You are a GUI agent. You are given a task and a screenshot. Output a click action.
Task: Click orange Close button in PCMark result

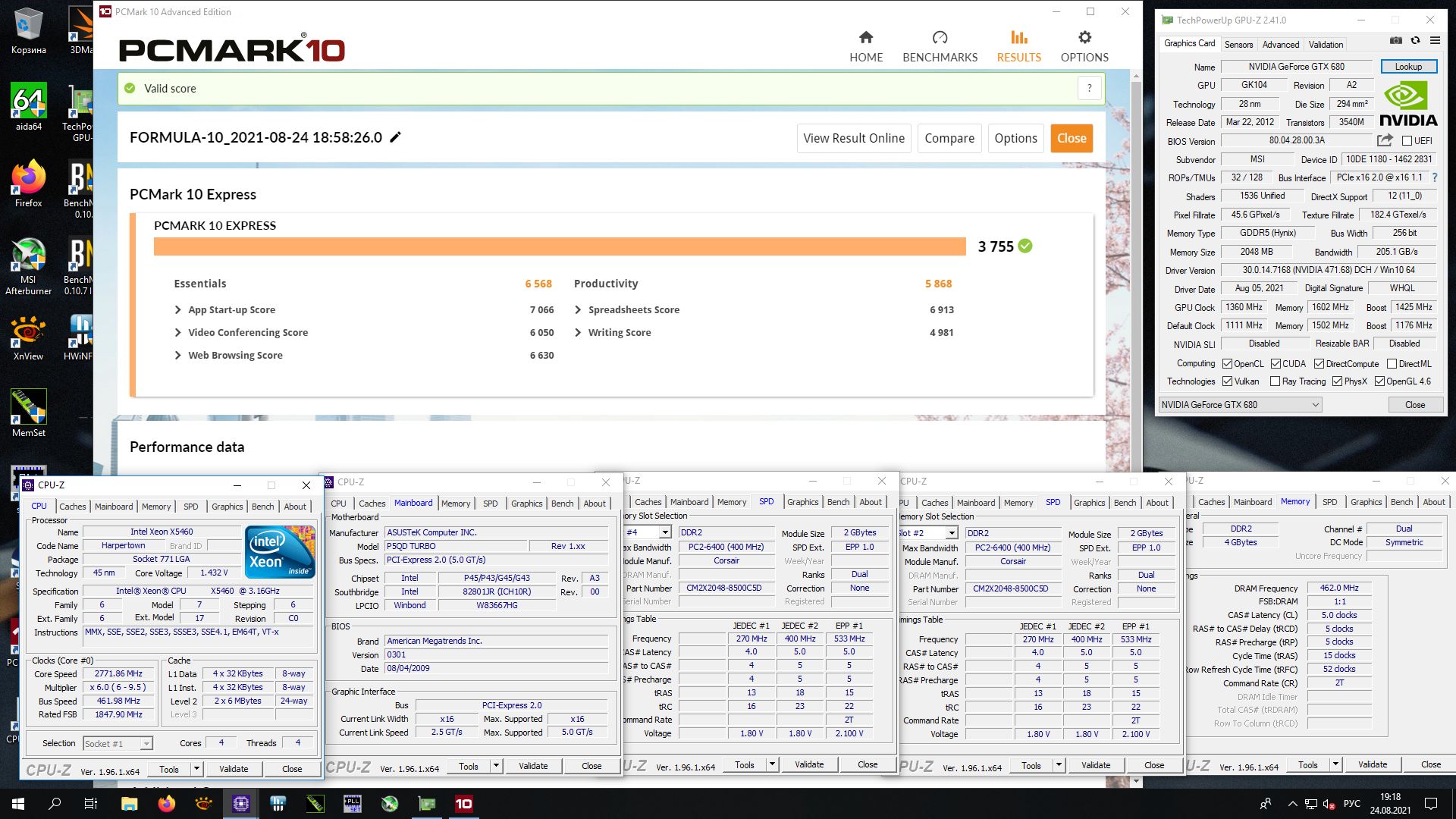coord(1072,138)
